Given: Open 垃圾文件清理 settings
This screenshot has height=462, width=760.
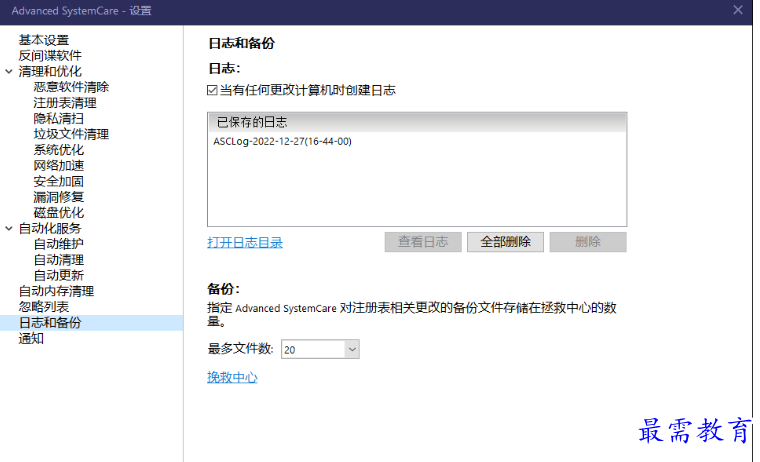Looking at the screenshot, I should coord(71,134).
